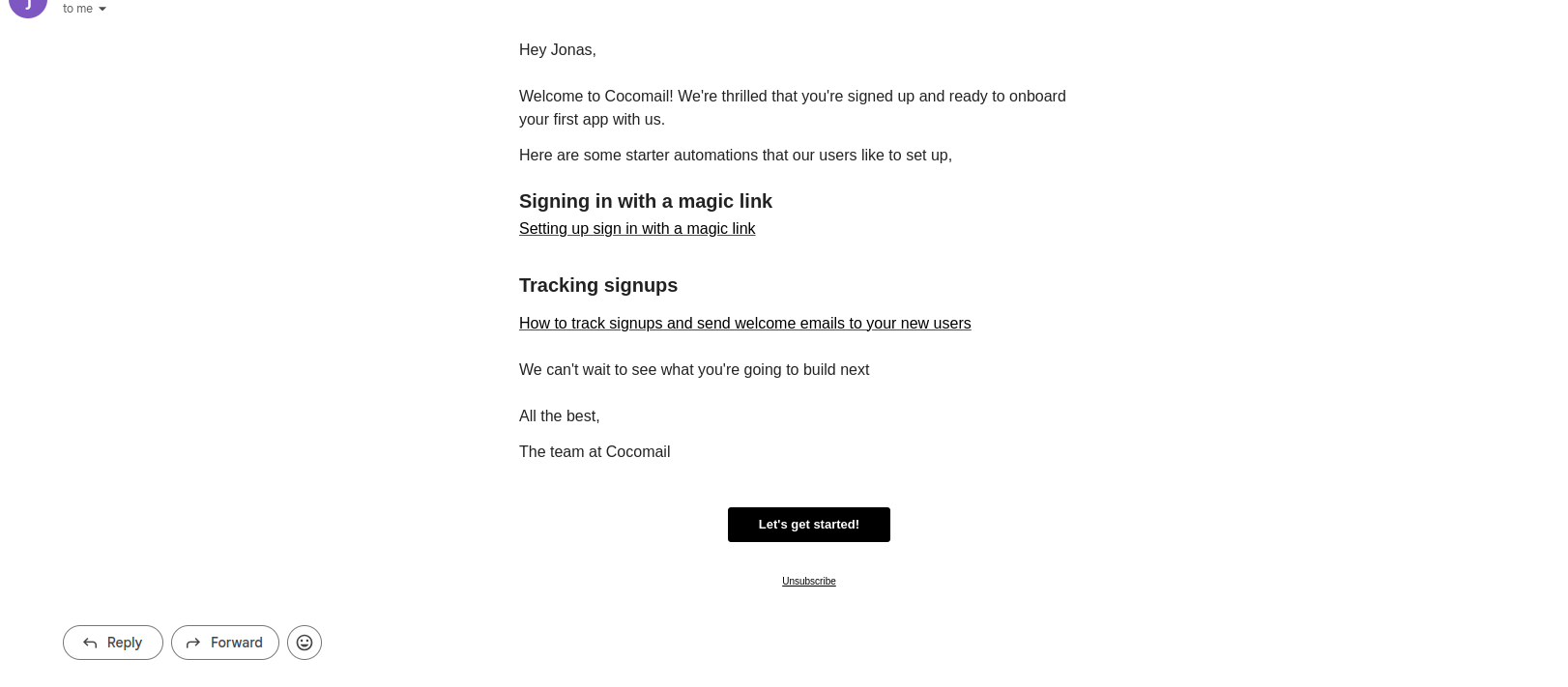Image resolution: width=1568 pixels, height=687 pixels.
Task: Unsubscribe from Cocomail emails
Action: point(808,582)
